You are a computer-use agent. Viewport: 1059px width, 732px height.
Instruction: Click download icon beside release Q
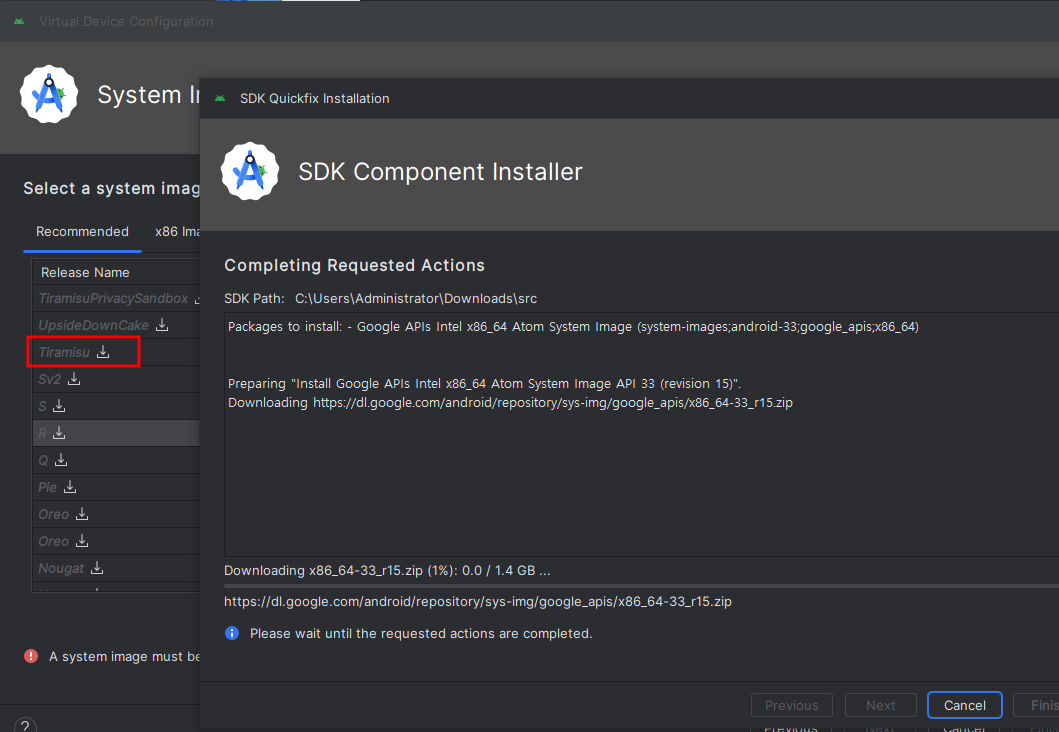pyautogui.click(x=61, y=460)
